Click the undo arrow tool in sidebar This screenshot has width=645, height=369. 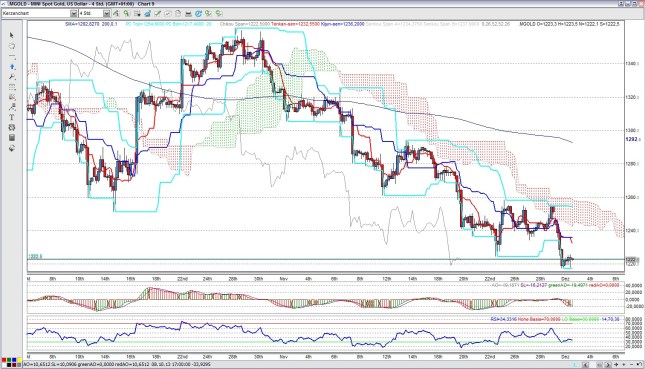12,148
